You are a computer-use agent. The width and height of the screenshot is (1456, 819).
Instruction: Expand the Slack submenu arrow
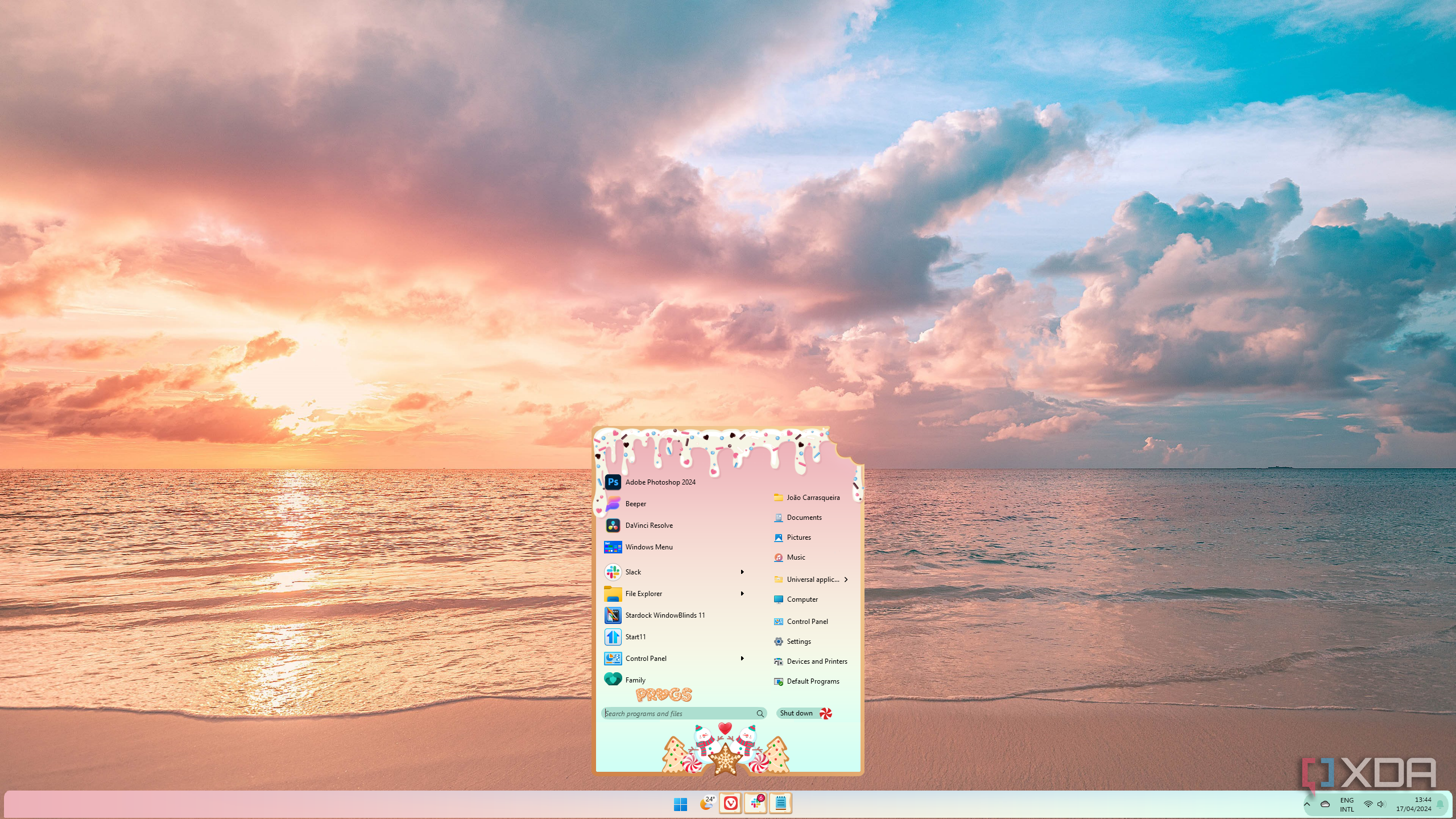[x=742, y=572]
